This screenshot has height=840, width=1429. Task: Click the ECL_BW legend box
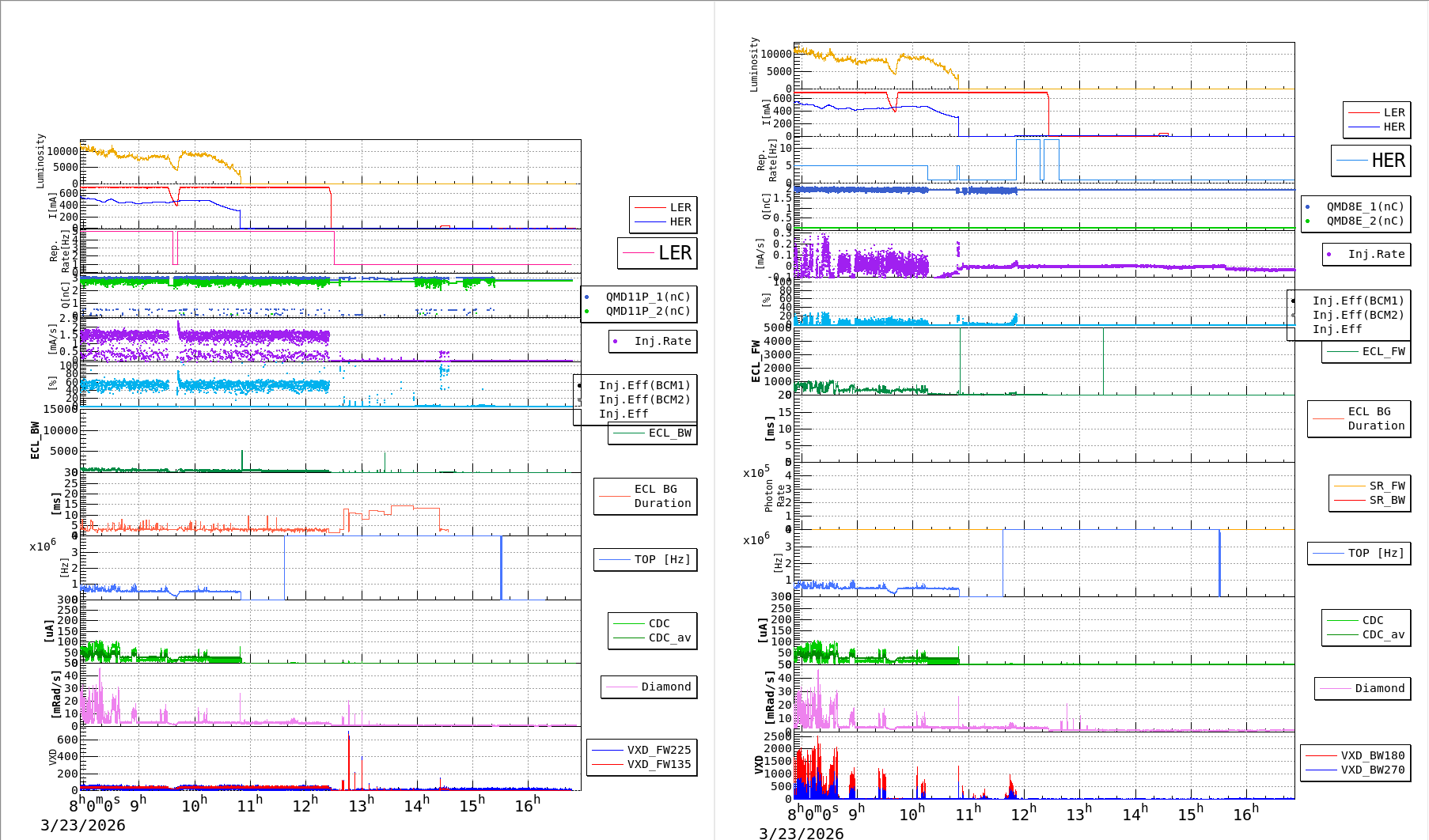[x=653, y=433]
